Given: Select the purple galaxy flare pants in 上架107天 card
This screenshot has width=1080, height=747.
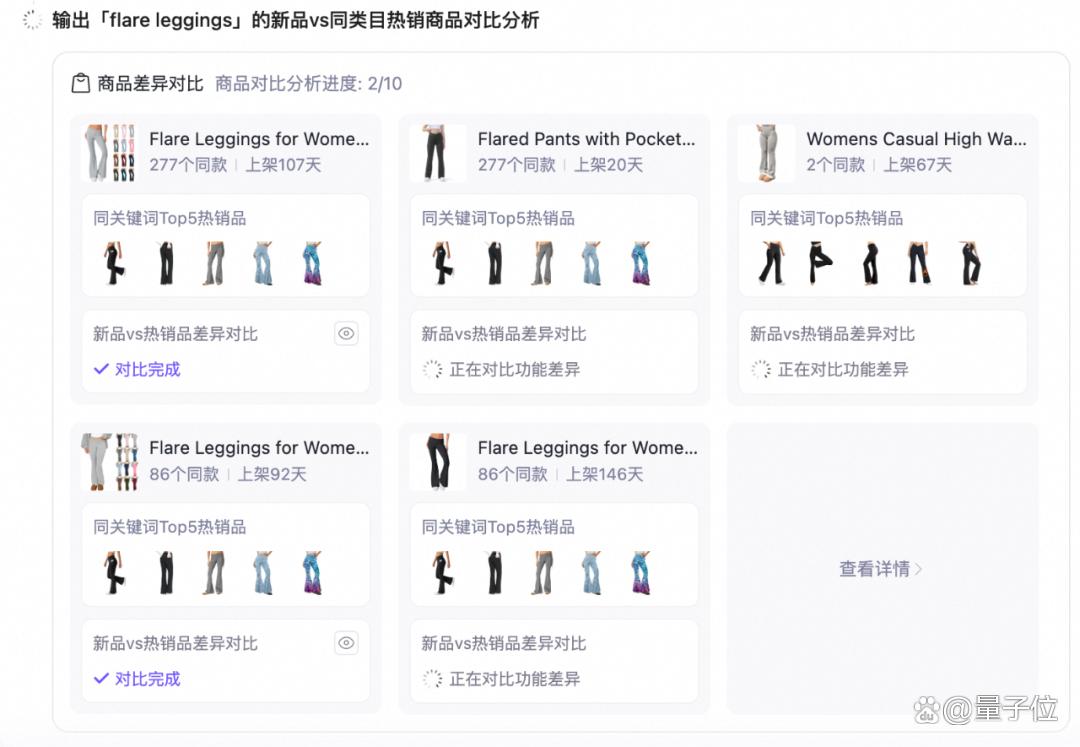Looking at the screenshot, I should 312,264.
